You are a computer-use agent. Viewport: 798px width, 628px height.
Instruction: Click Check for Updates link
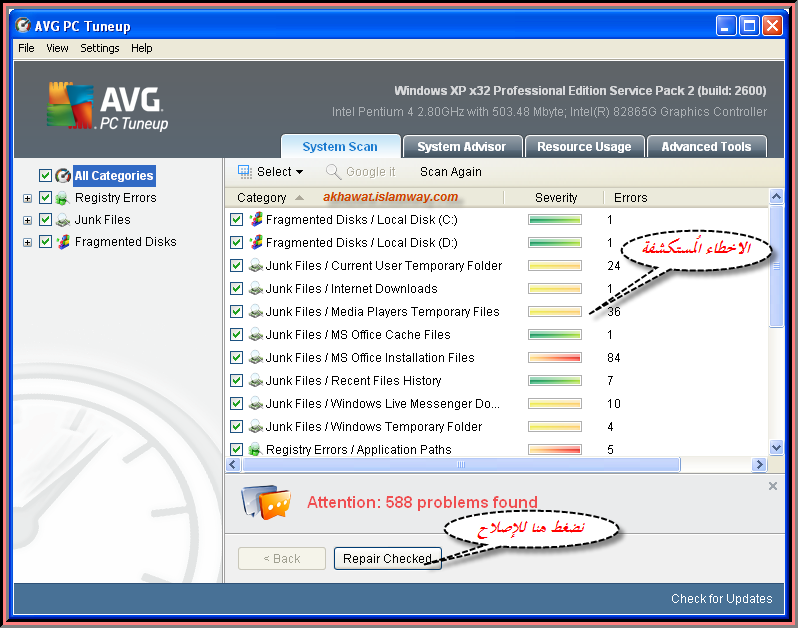coord(721,598)
